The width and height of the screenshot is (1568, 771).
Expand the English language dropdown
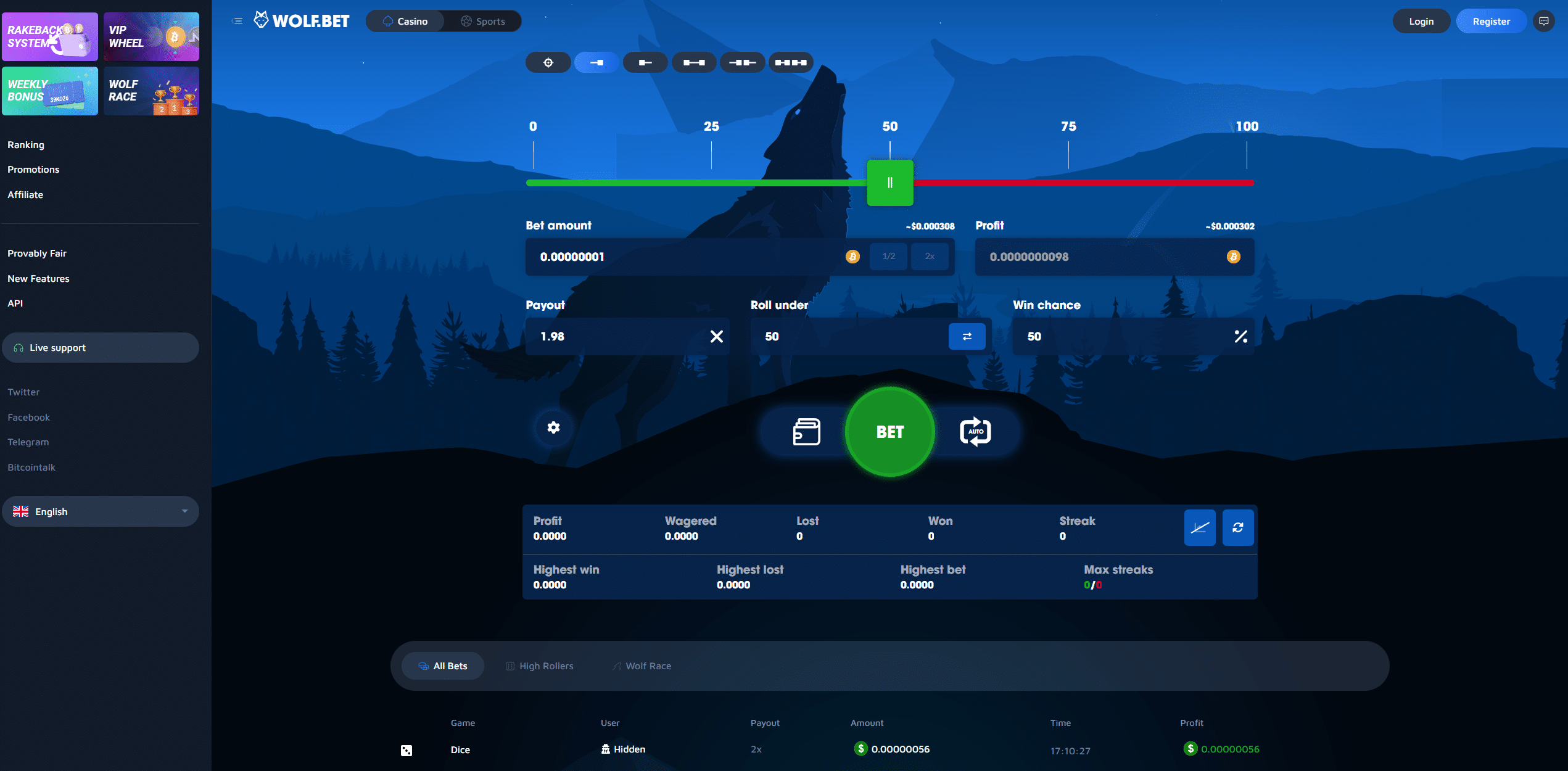pyautogui.click(x=101, y=511)
